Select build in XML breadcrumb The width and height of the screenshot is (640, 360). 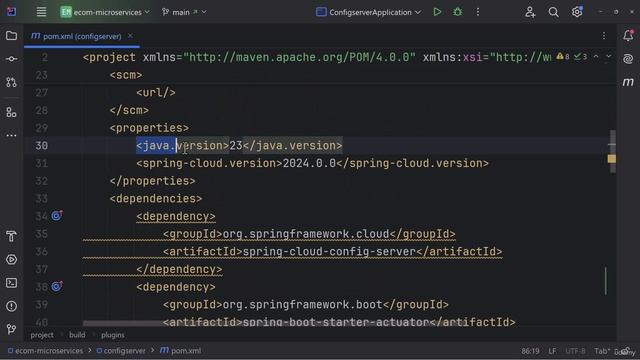coord(77,335)
